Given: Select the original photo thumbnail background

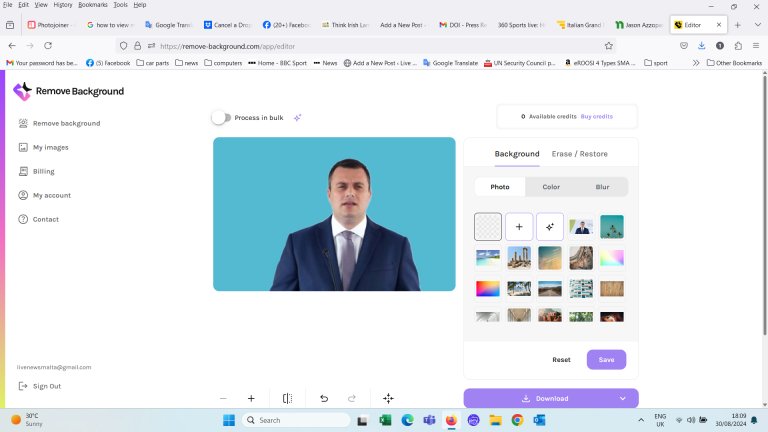Looking at the screenshot, I should [x=581, y=227].
